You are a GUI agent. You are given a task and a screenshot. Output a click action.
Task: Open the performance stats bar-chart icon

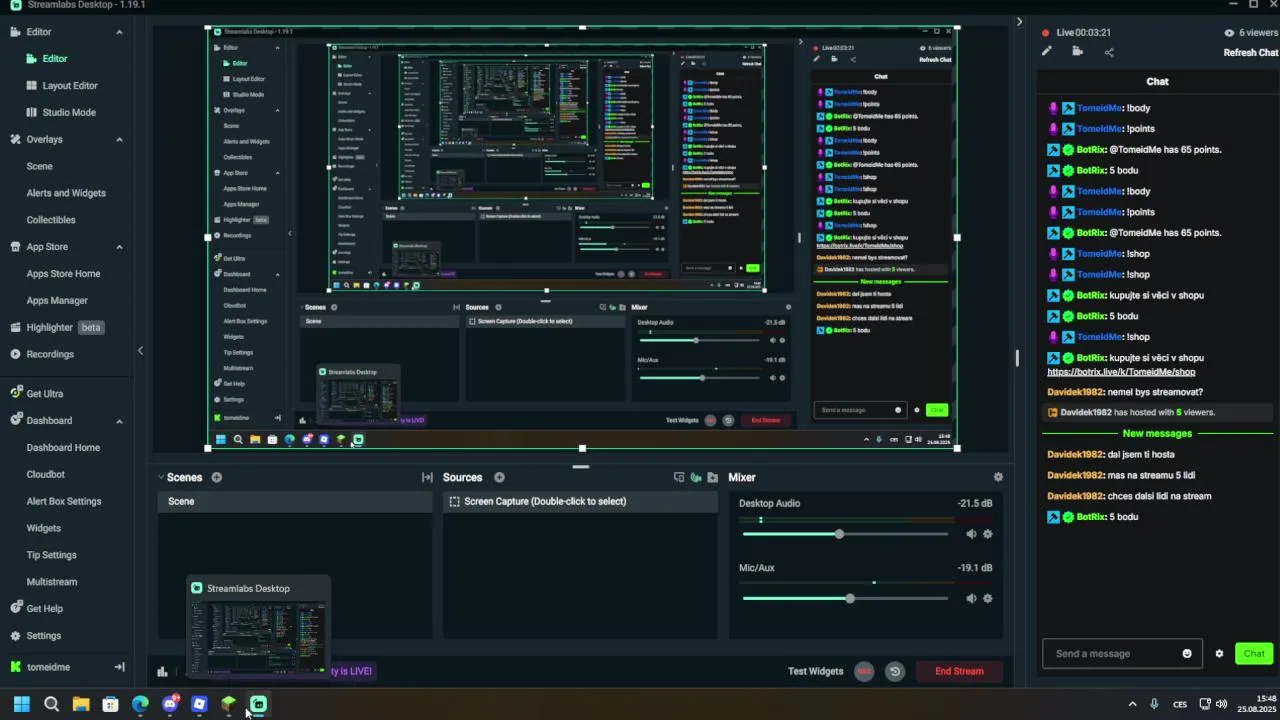click(162, 671)
